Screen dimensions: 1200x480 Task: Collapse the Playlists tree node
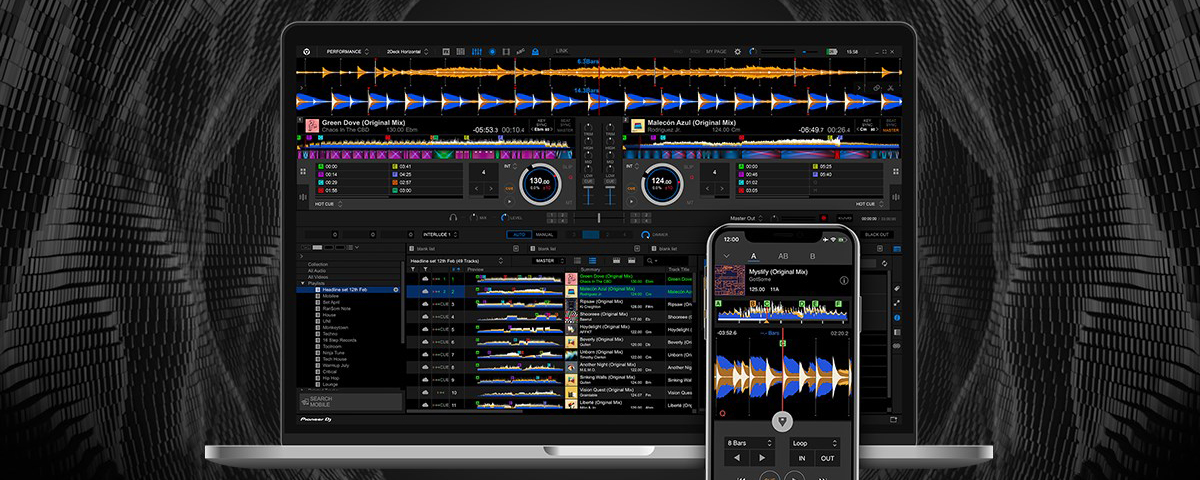pyautogui.click(x=304, y=284)
